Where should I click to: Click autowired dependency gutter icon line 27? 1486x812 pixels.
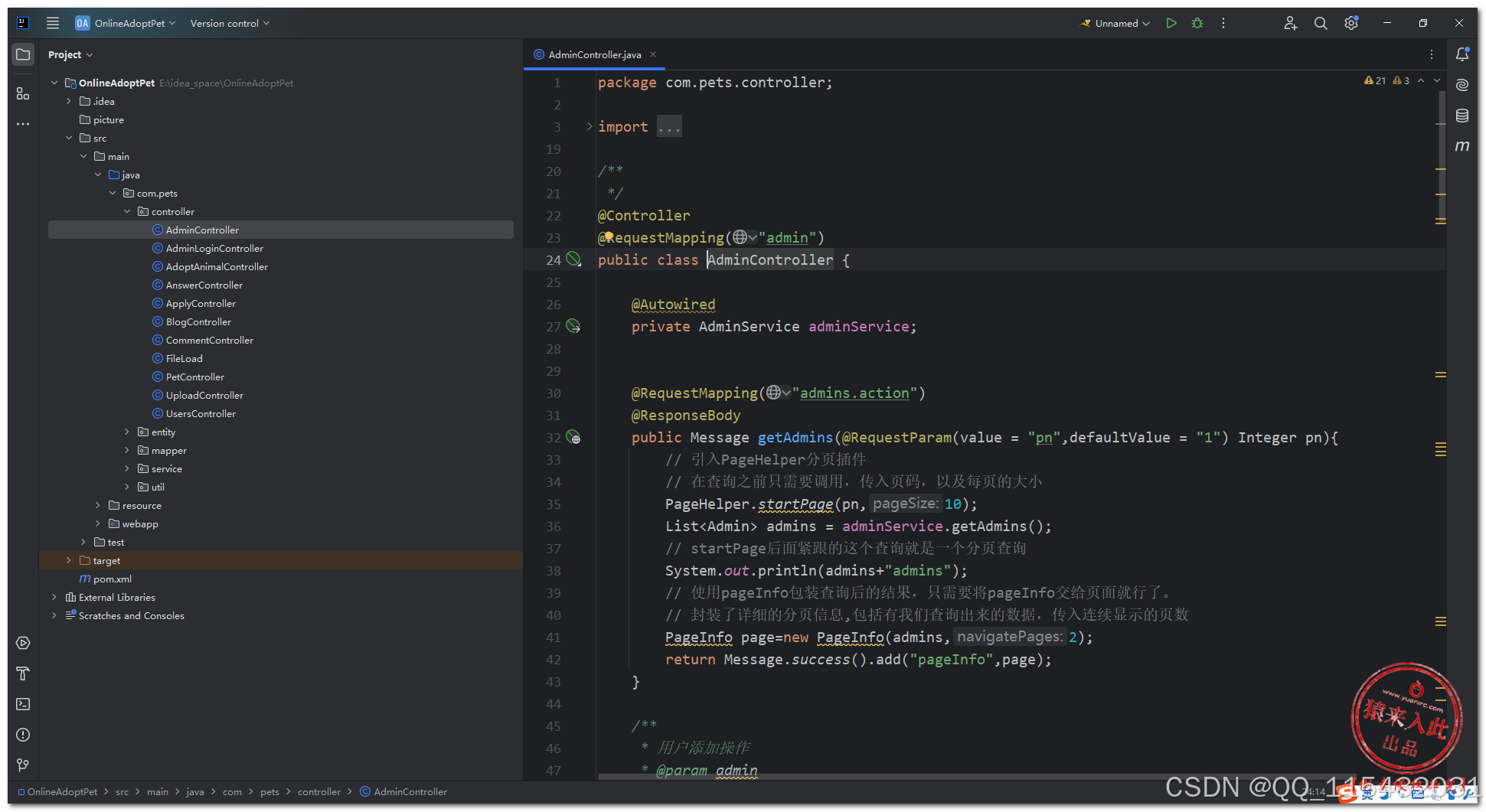point(573,326)
